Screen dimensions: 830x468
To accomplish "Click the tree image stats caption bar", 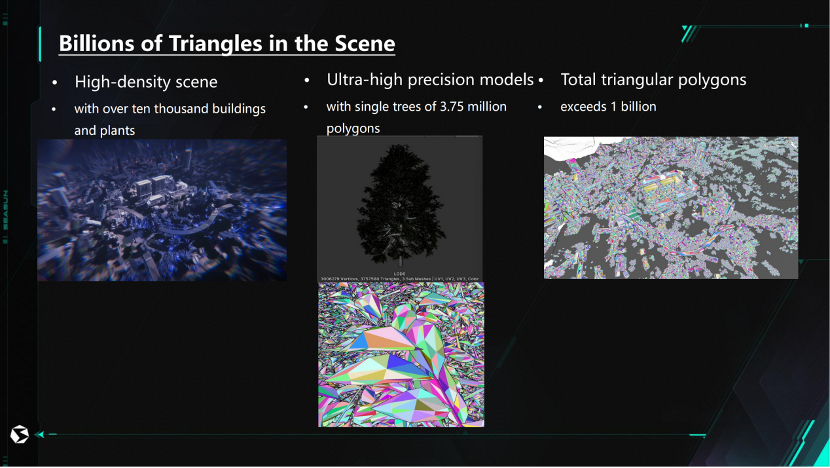I will (x=399, y=278).
